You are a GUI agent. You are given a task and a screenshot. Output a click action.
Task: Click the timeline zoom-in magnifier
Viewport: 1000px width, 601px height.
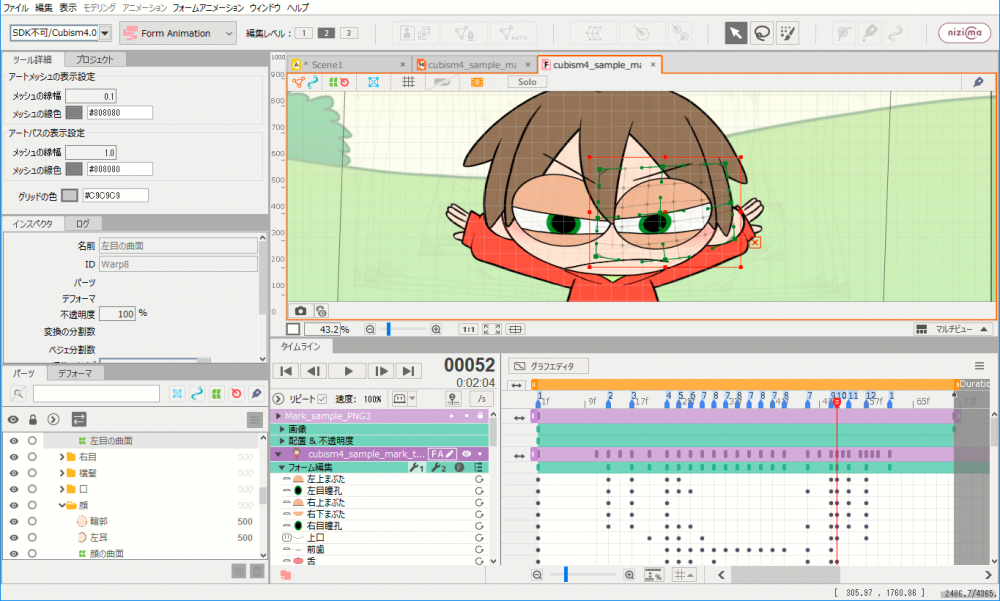click(x=629, y=575)
